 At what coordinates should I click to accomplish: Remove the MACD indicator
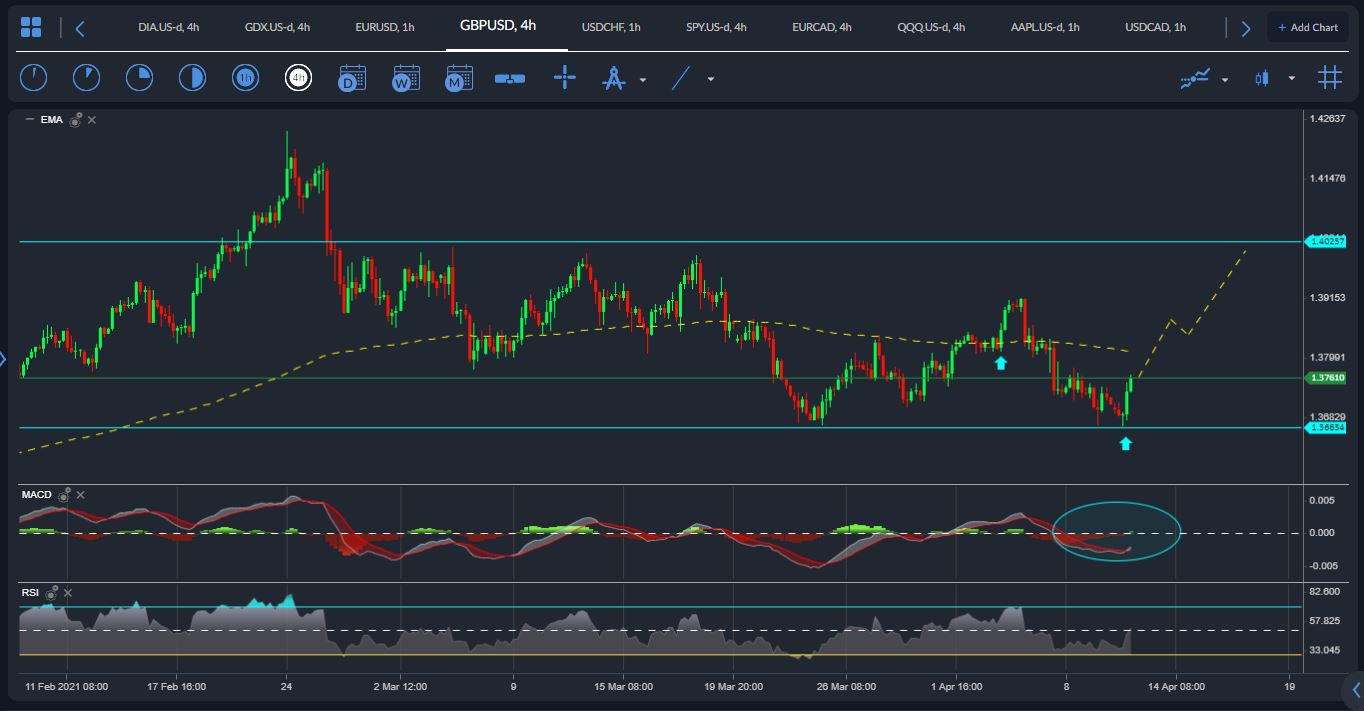[x=81, y=494]
